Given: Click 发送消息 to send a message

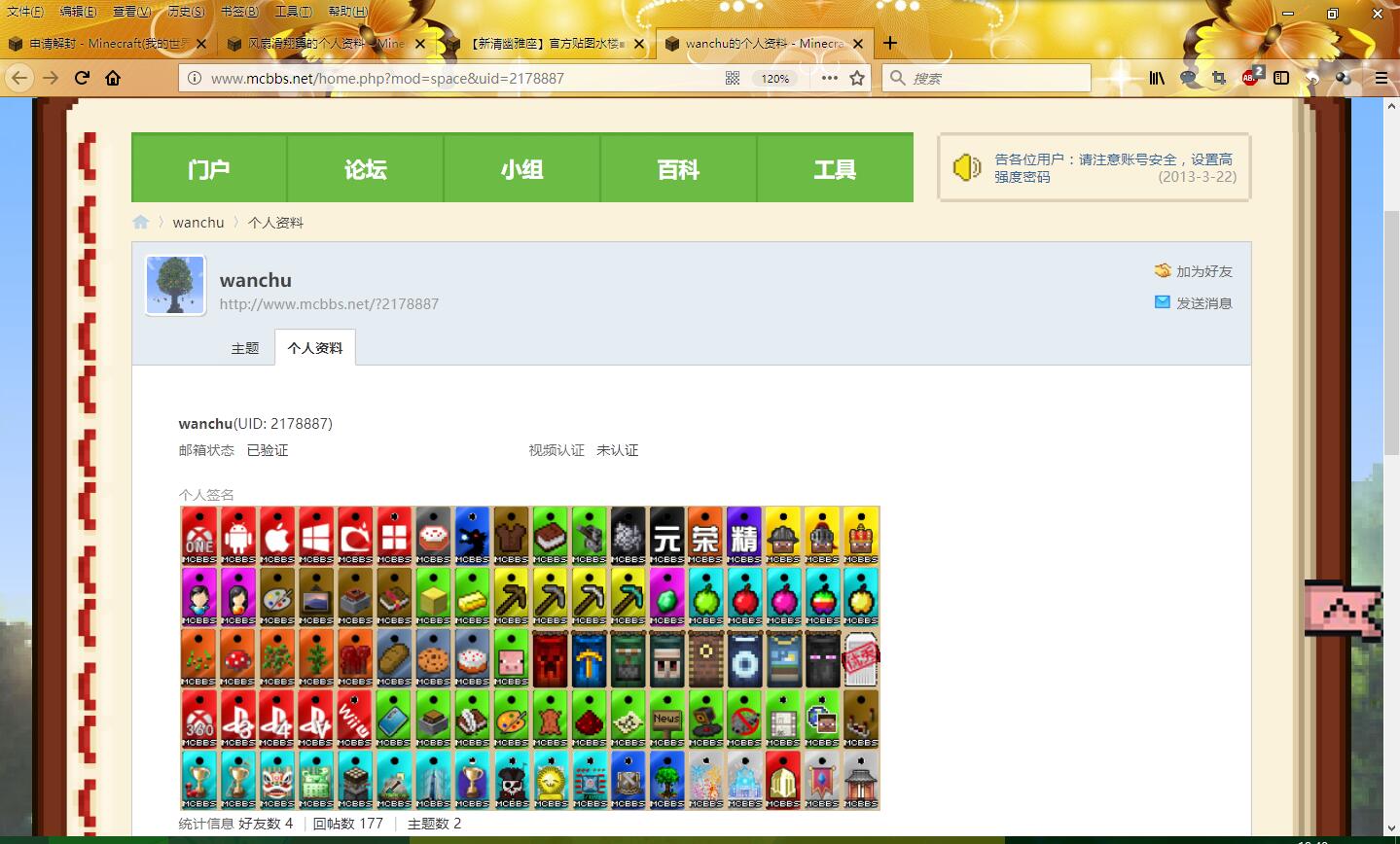Looking at the screenshot, I should coord(1194,302).
